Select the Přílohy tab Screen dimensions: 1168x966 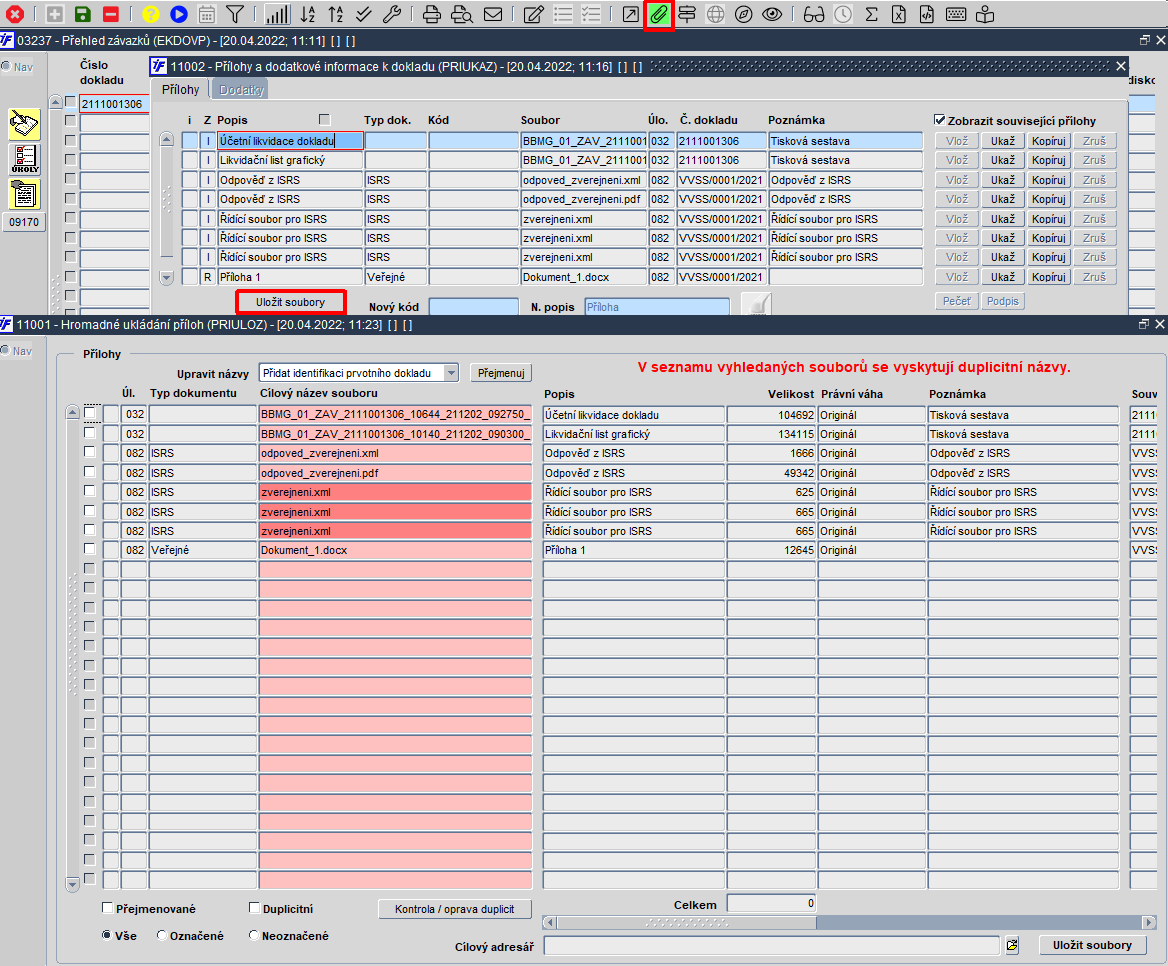click(x=181, y=90)
